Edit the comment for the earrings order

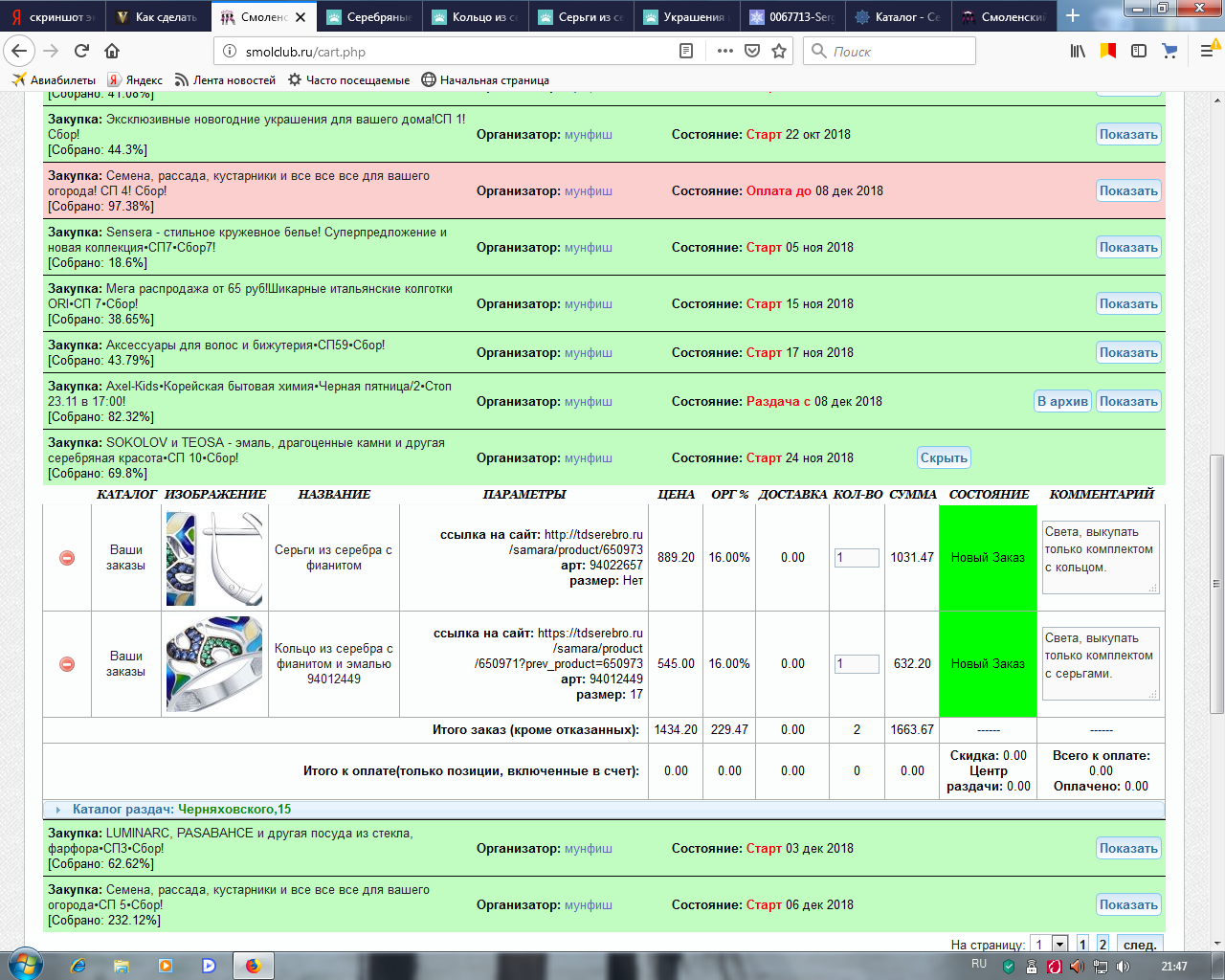(x=1101, y=557)
